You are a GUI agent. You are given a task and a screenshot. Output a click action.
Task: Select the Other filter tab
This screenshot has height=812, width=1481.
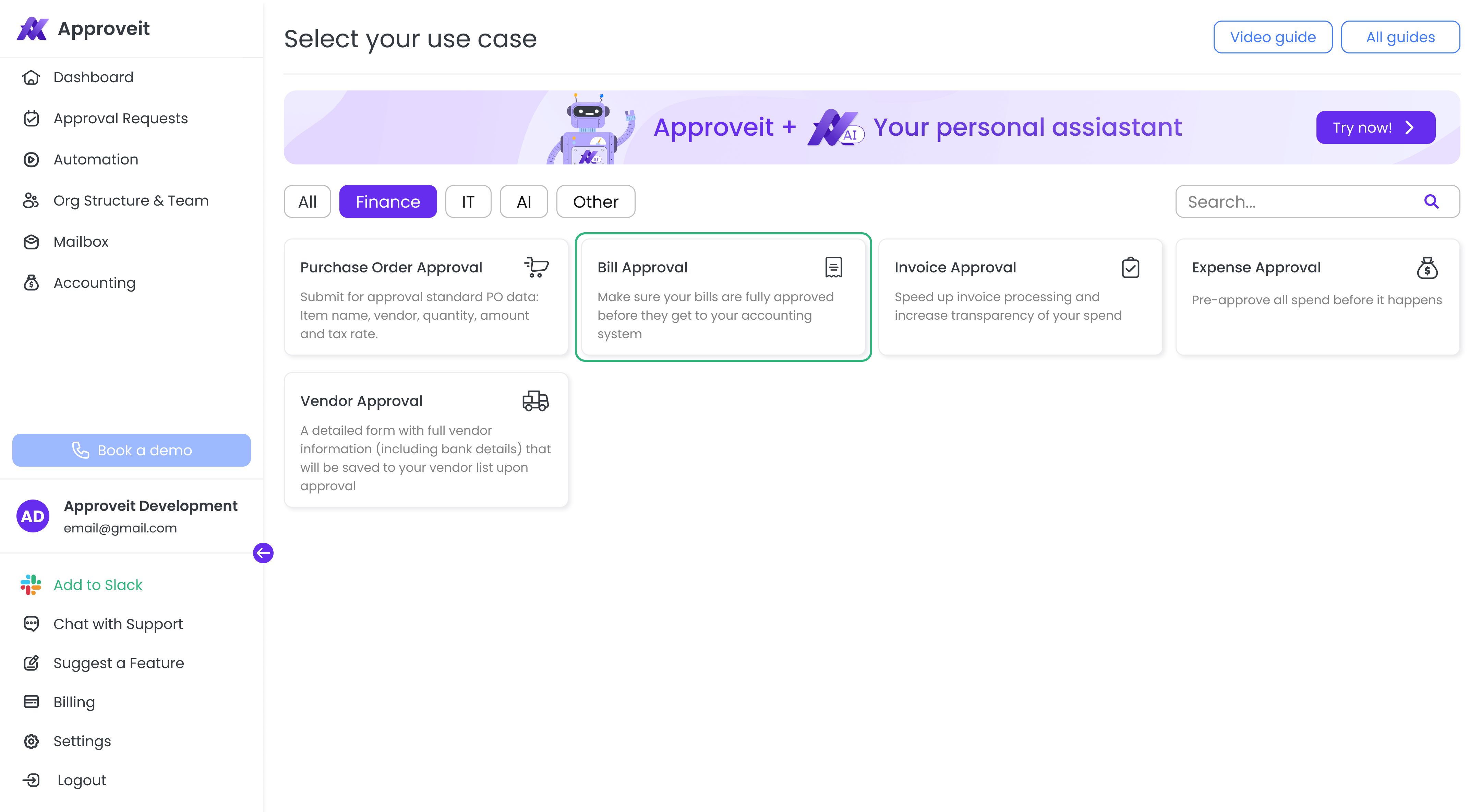595,201
